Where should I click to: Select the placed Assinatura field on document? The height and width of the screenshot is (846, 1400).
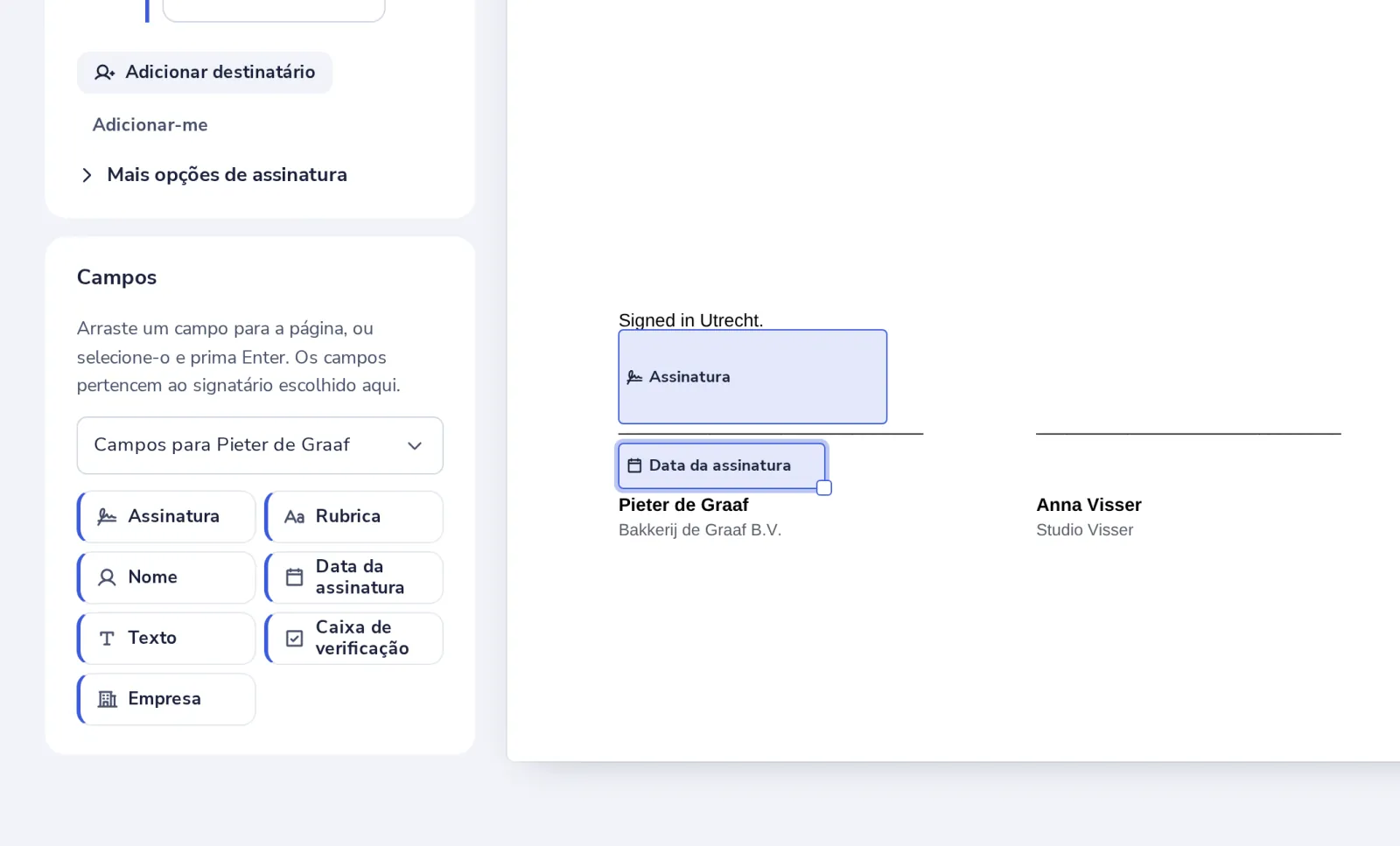click(x=752, y=377)
